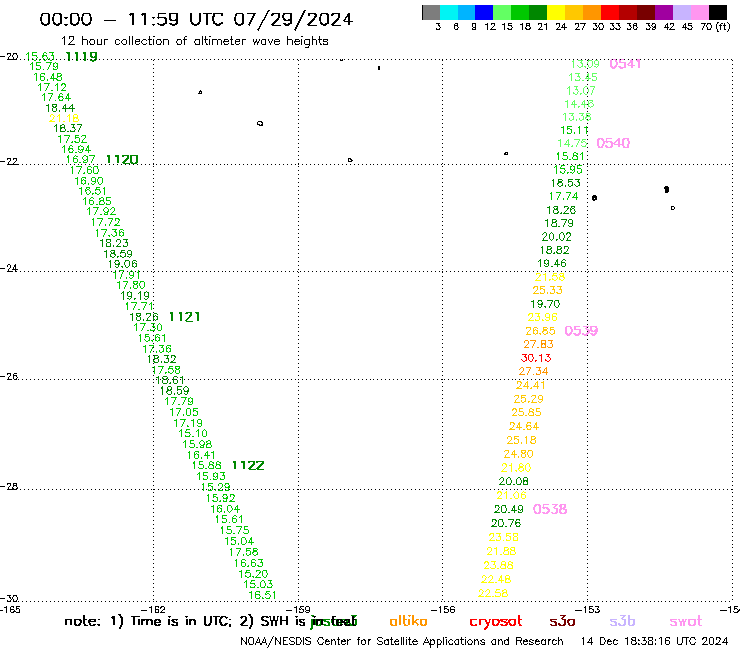This screenshot has width=740, height=650.
Task: Click the -159 longitude axis label
Action: (x=298, y=610)
